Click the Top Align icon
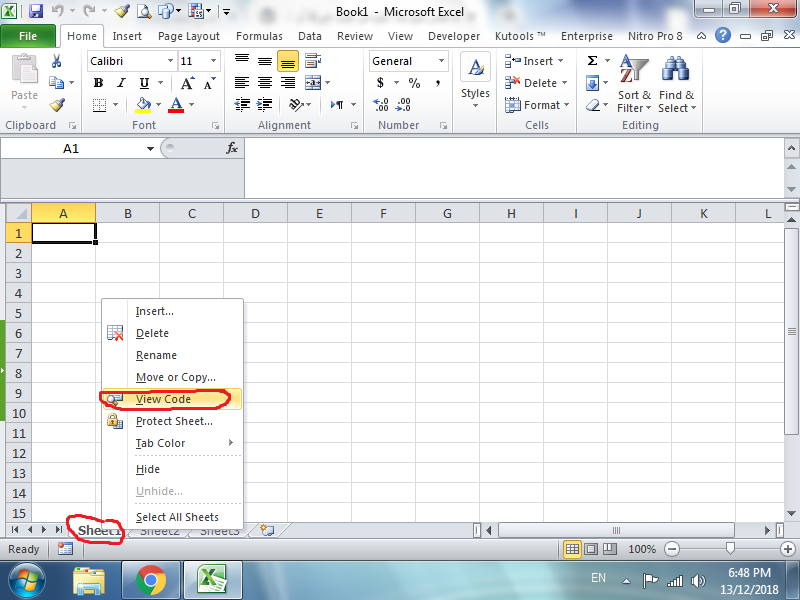The width and height of the screenshot is (800, 600). click(x=242, y=61)
